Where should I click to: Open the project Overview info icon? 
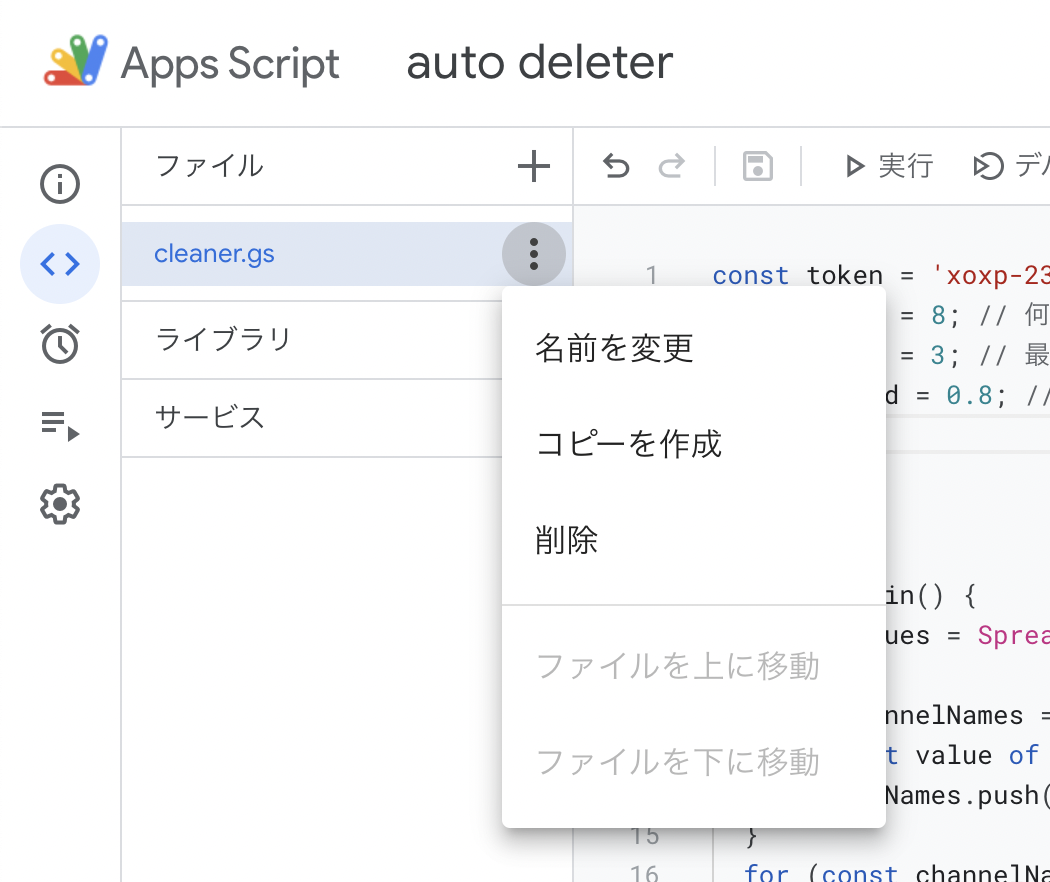(60, 183)
